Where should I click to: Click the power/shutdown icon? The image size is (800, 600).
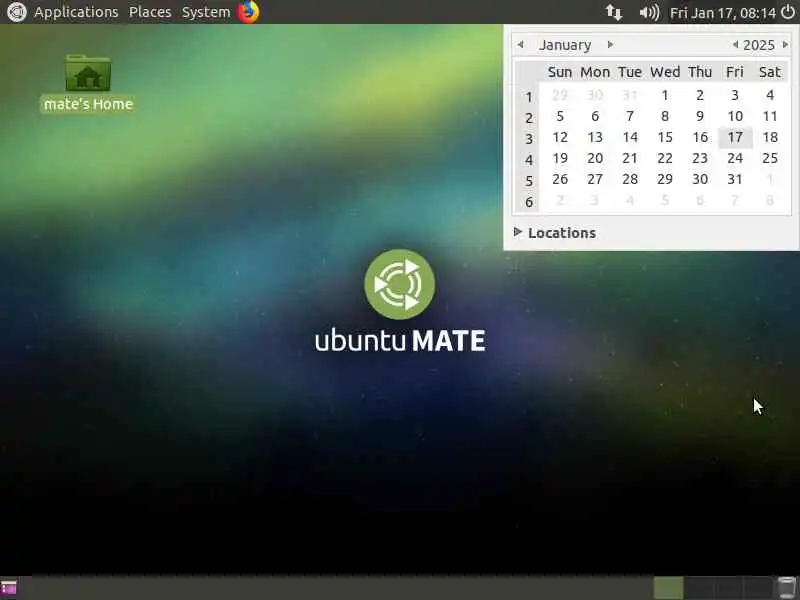788,12
